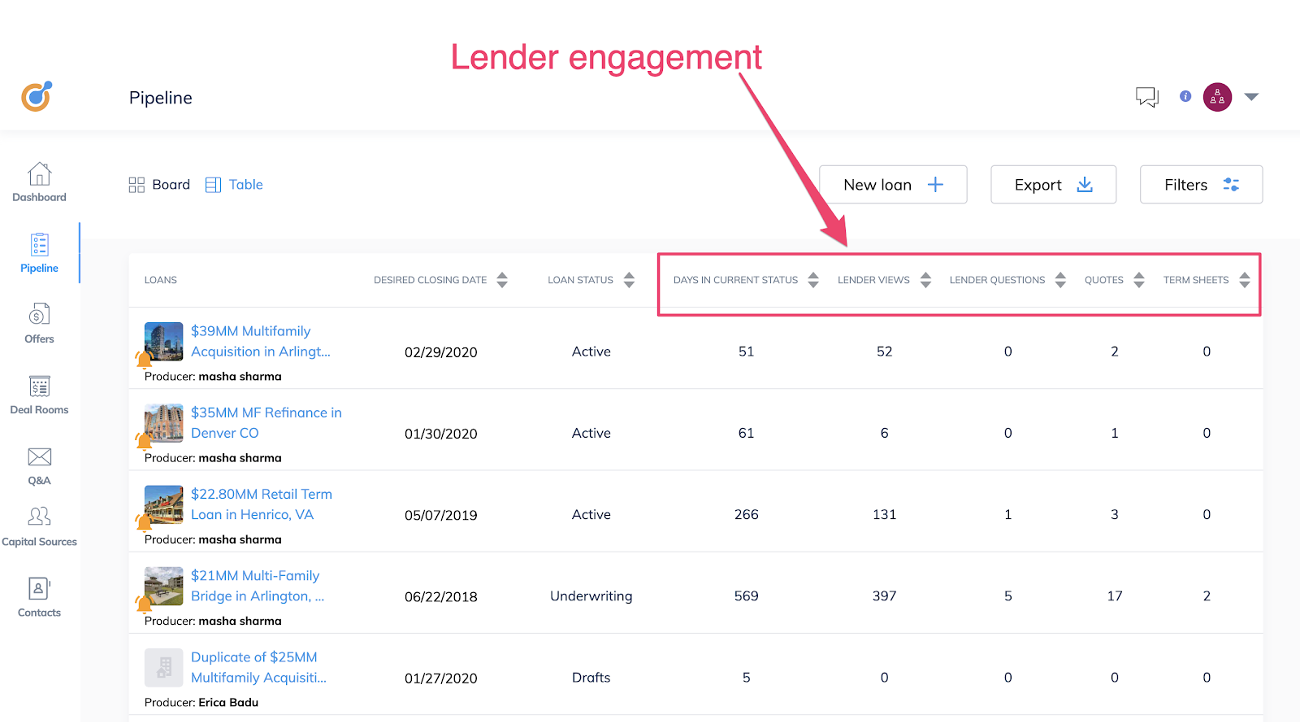Sort by Quotes column
1300x722 pixels.
(1139, 280)
